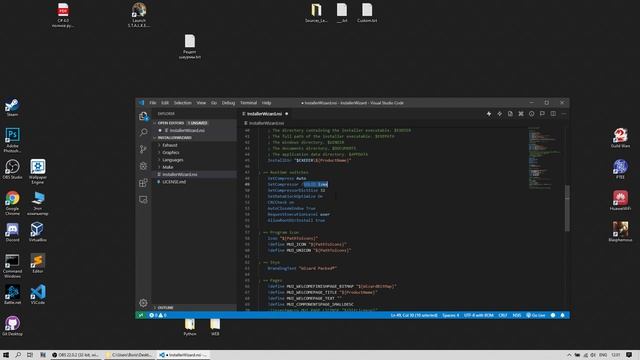Change indentation via Spaces: 4 in the status bar
640x360 pixels.
point(451,315)
